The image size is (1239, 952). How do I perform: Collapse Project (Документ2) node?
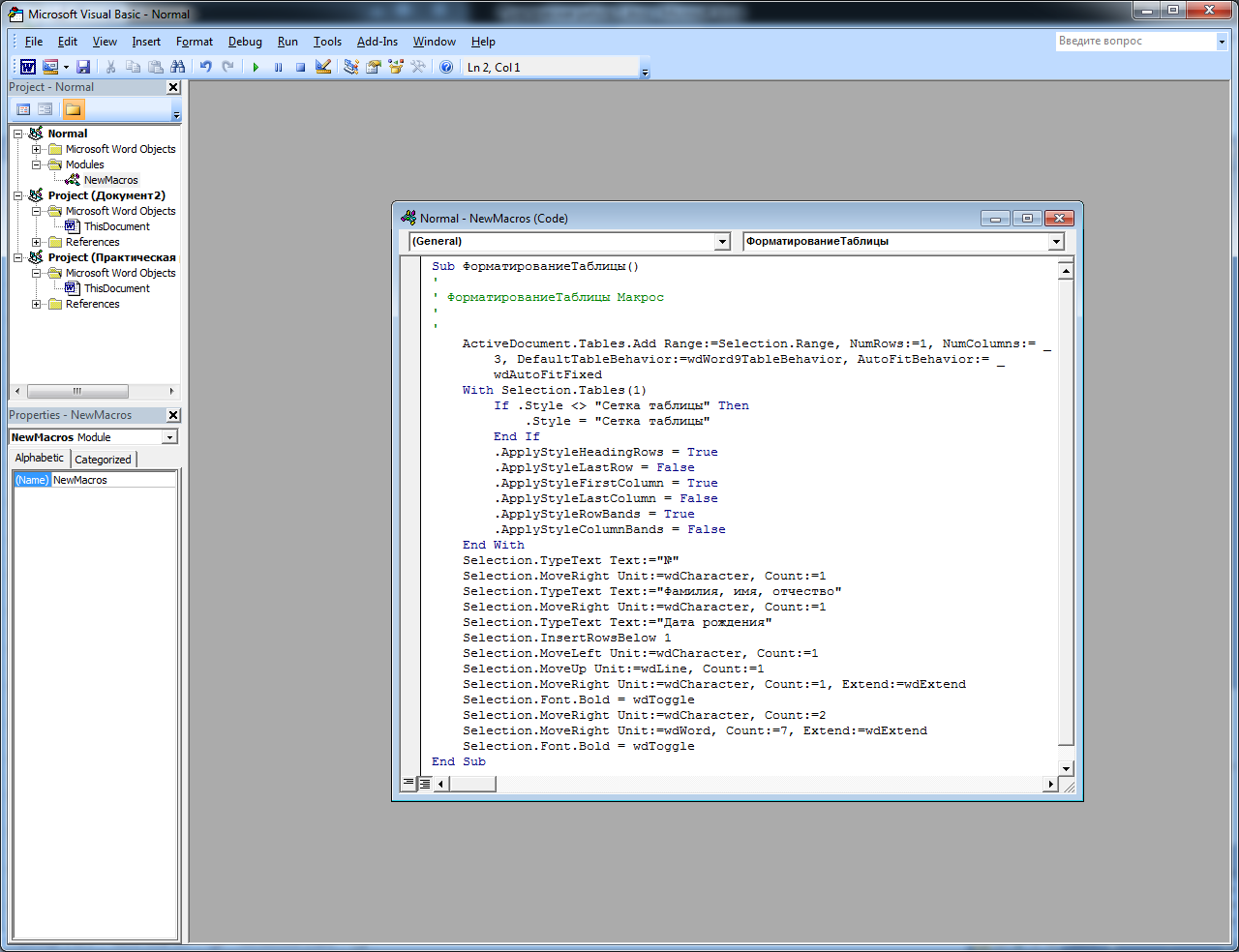18,195
